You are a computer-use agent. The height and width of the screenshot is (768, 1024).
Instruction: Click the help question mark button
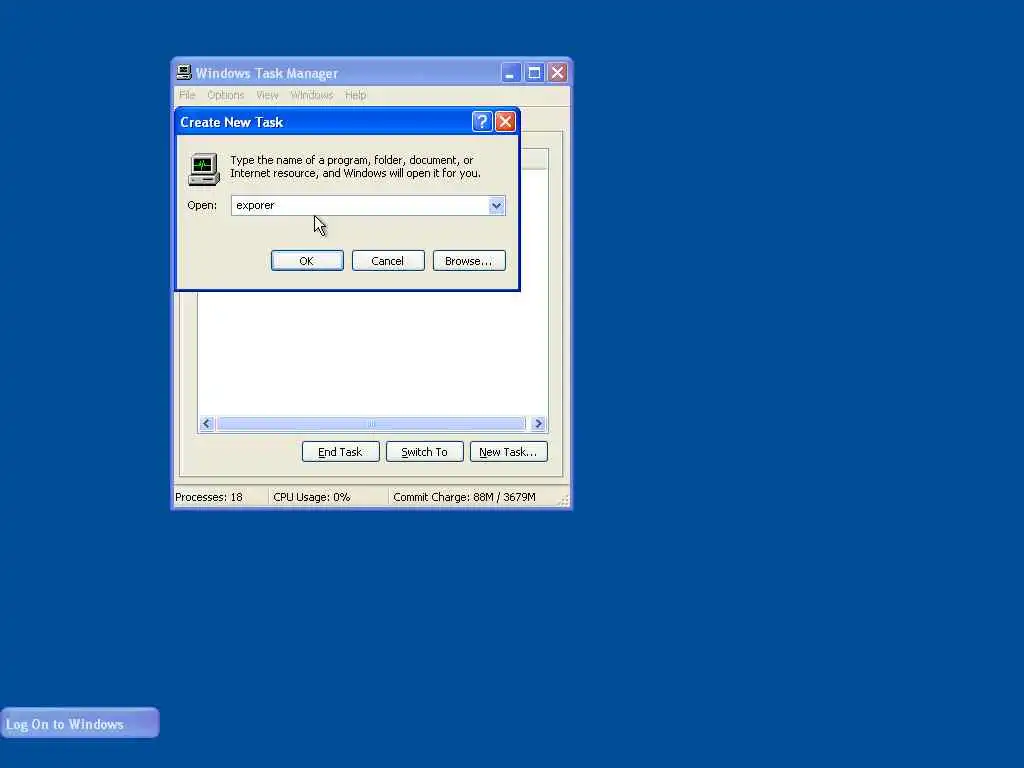481,121
